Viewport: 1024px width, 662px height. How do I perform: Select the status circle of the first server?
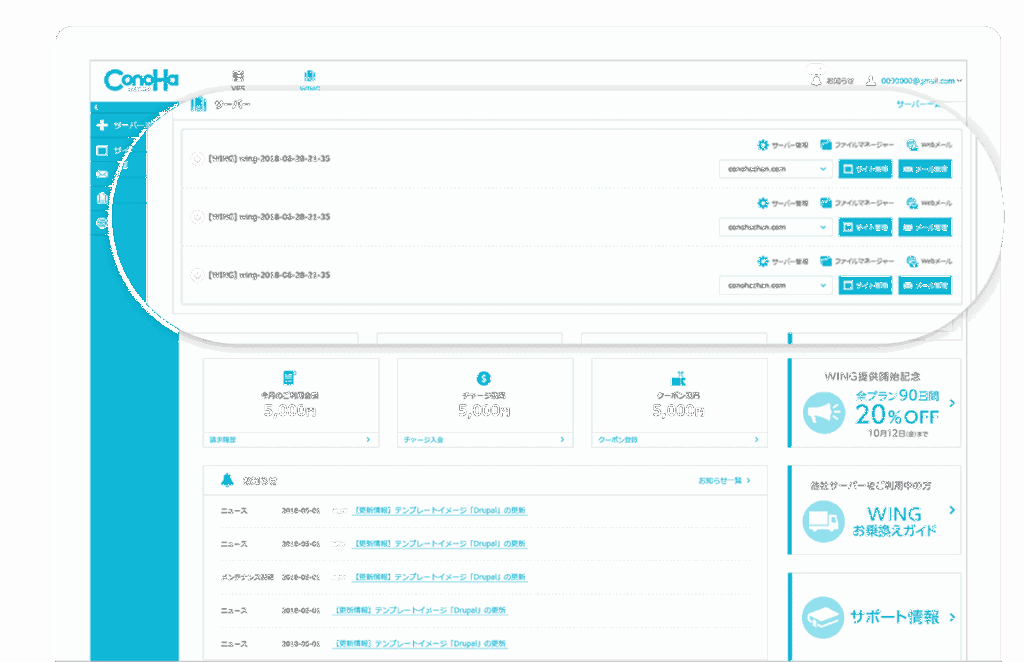(x=197, y=159)
